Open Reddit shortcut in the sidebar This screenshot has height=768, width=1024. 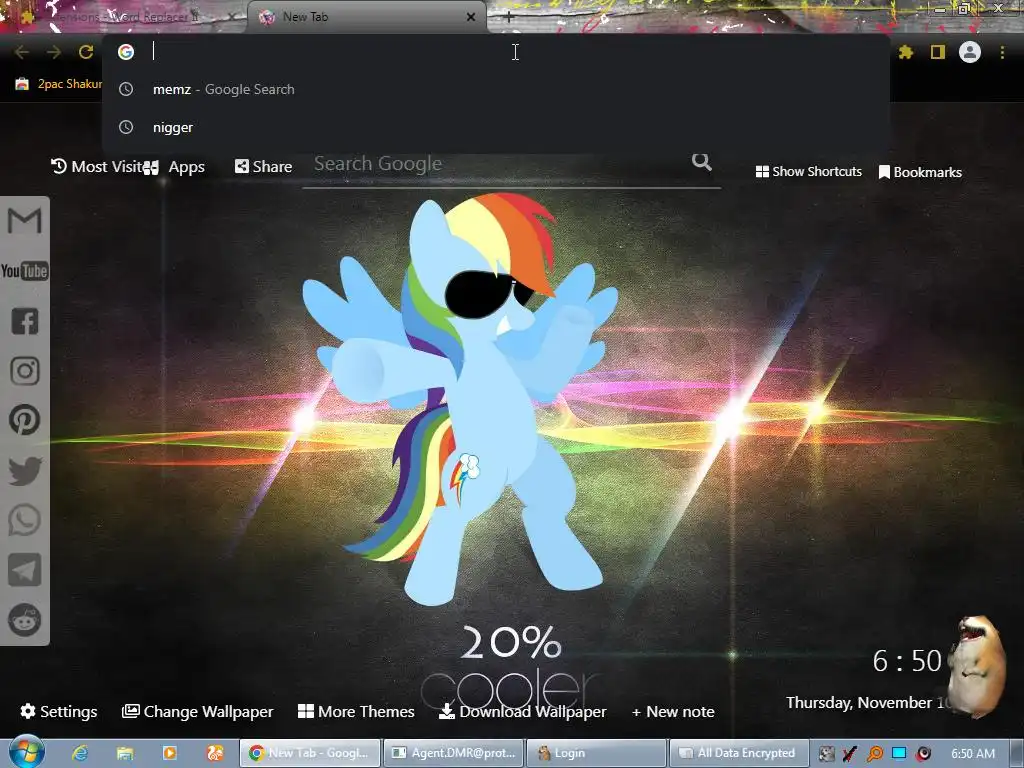(x=25, y=620)
